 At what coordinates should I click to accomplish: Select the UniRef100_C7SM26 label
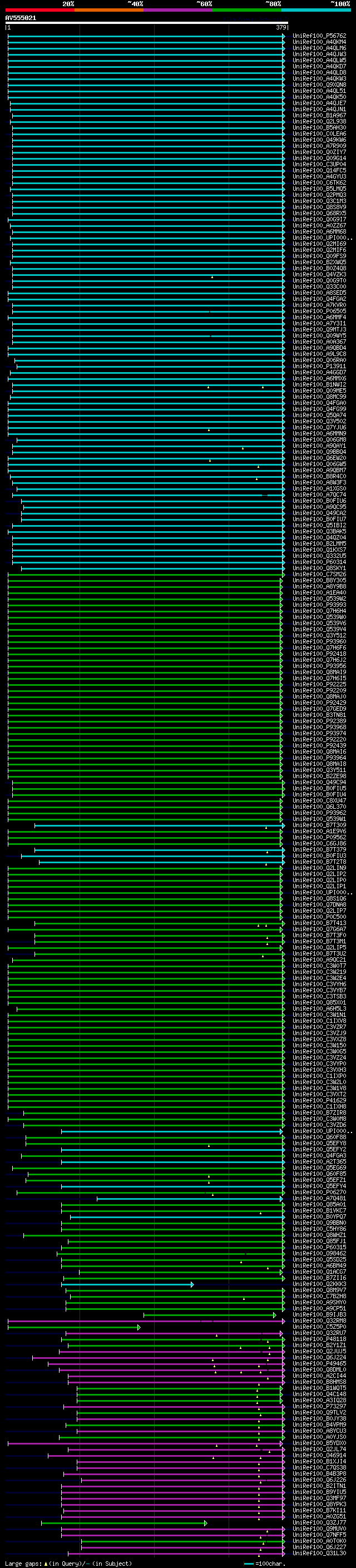(319, 574)
